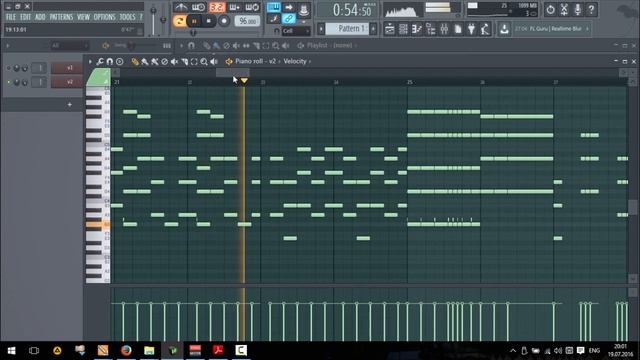Open the mixer view icon
640x360 pixels.
click(x=444, y=29)
